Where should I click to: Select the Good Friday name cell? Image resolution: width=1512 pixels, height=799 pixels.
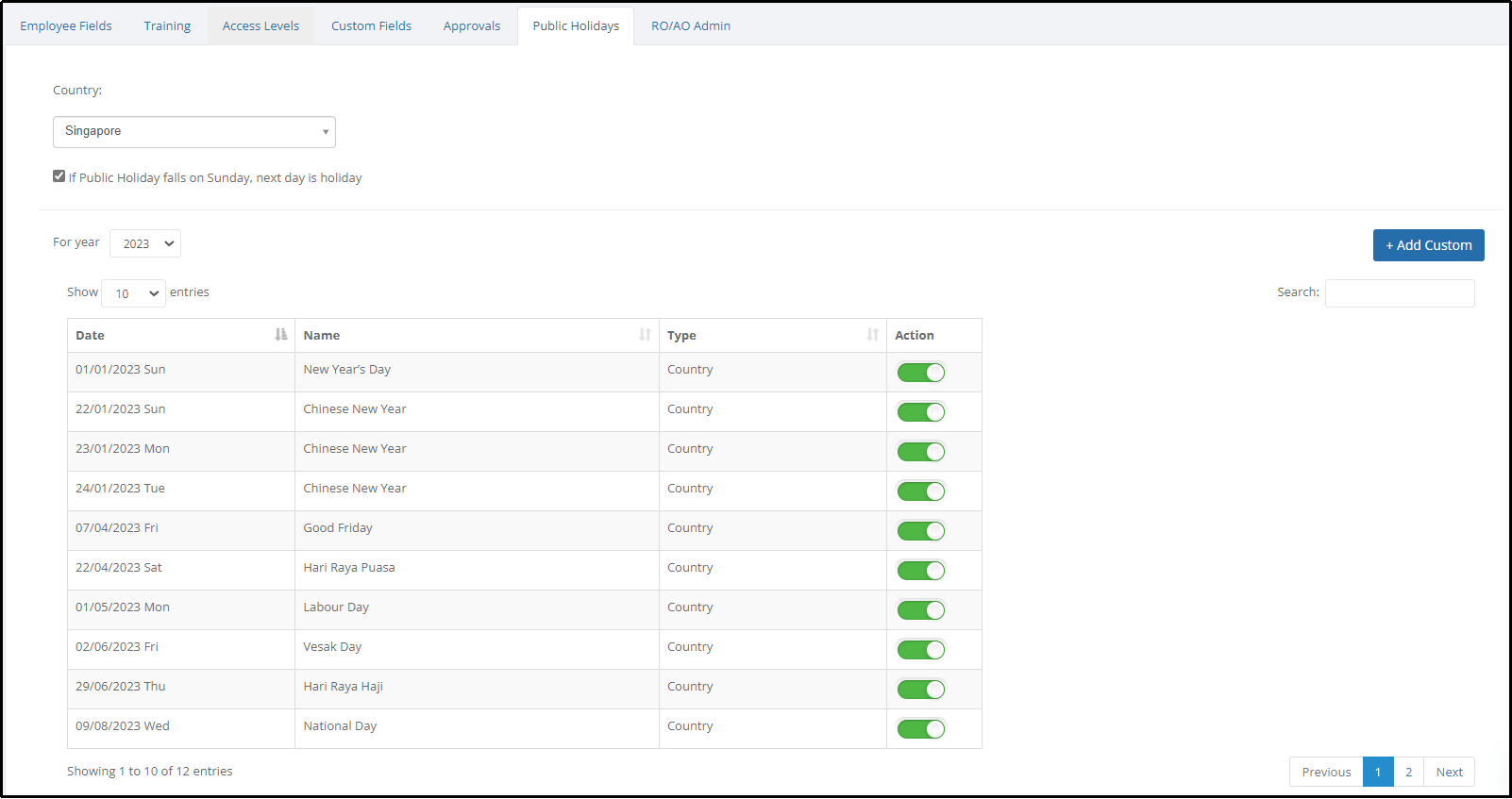(x=477, y=531)
